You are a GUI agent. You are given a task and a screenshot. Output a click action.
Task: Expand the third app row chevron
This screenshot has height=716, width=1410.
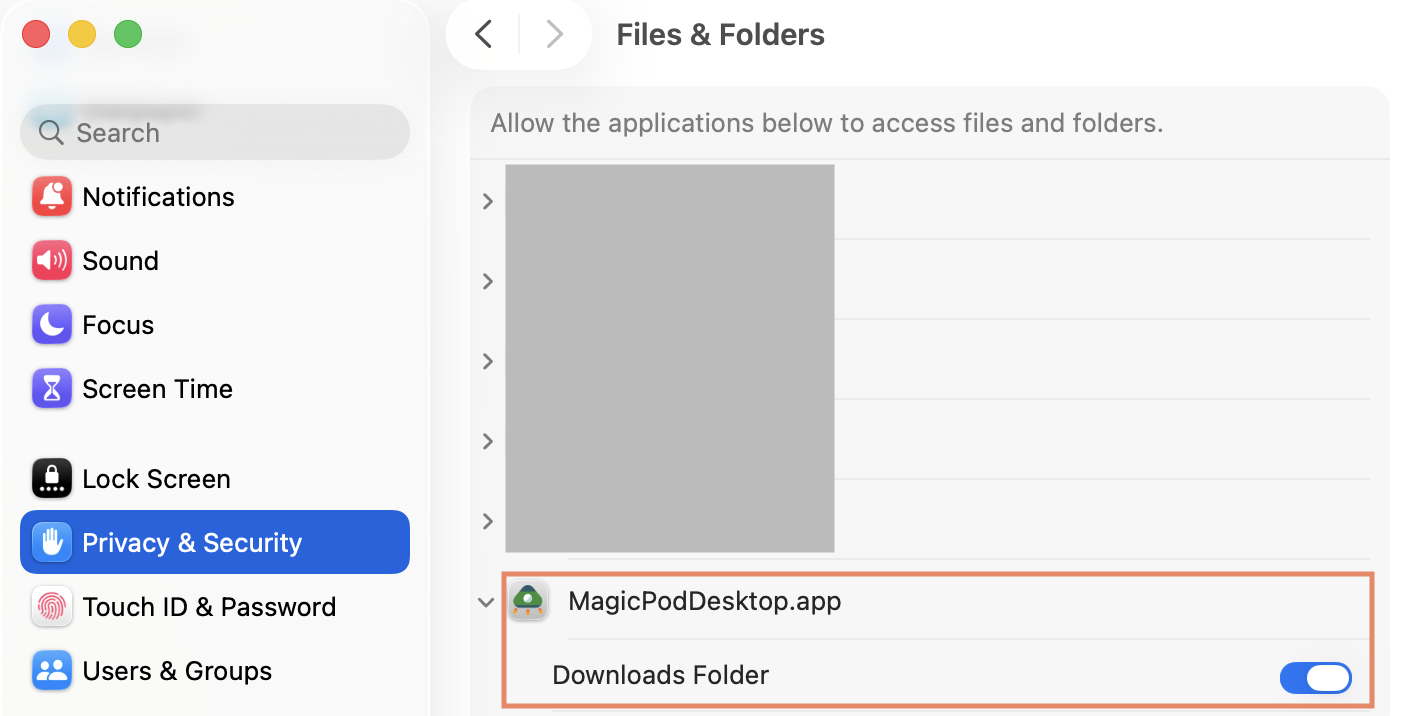pos(488,361)
